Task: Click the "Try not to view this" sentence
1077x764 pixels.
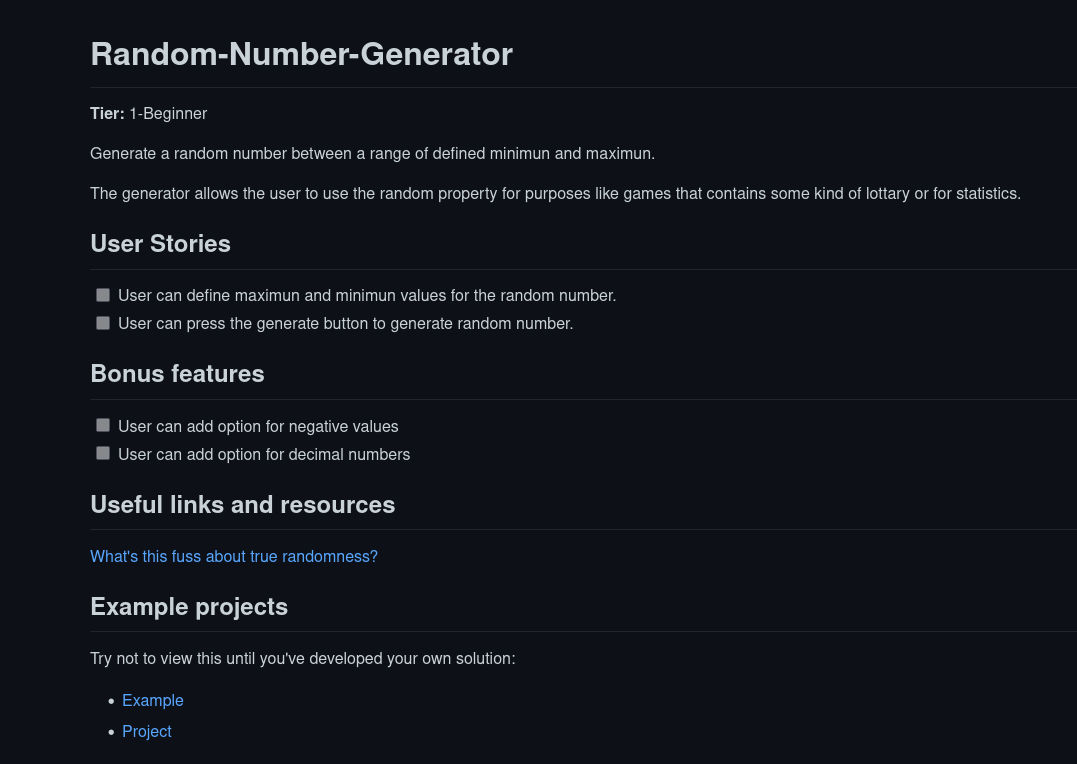Action: coord(302,658)
